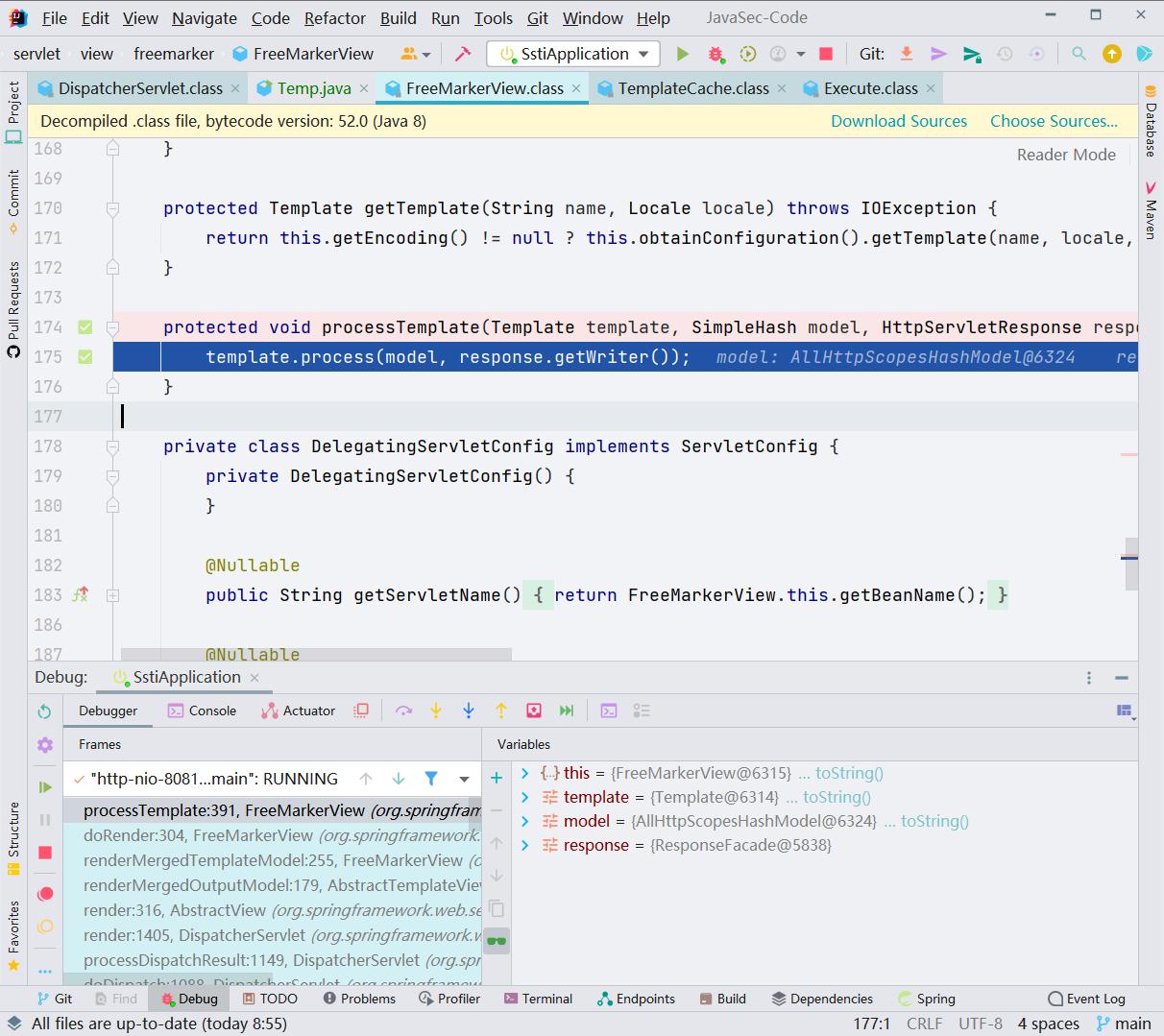Screen dimensions: 1164x1036
Task: Toggle the frames filter funnel icon
Action: pos(430,779)
